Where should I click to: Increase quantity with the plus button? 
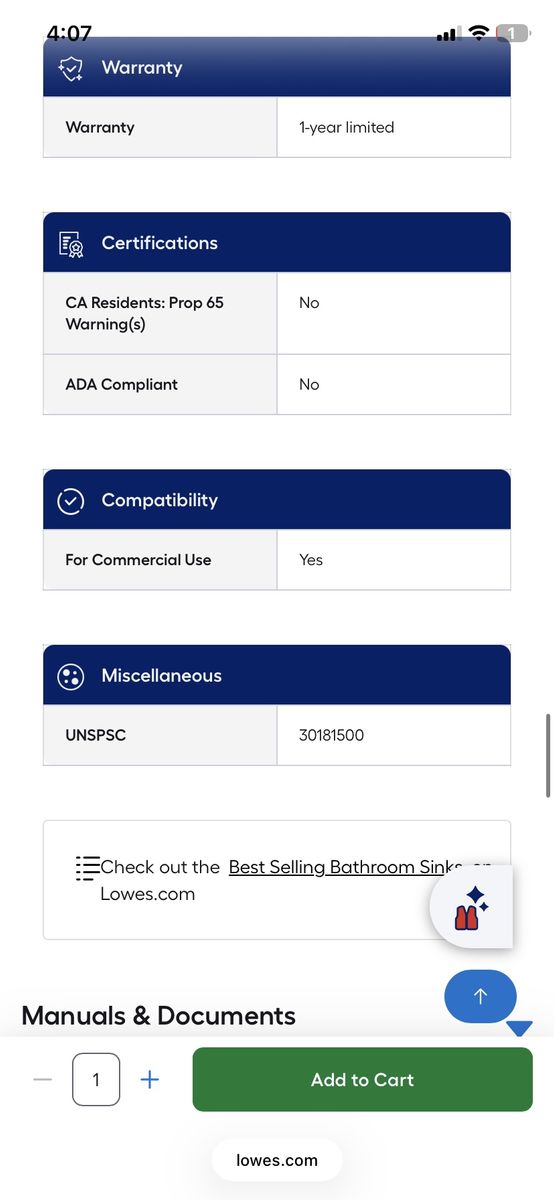tap(149, 1080)
